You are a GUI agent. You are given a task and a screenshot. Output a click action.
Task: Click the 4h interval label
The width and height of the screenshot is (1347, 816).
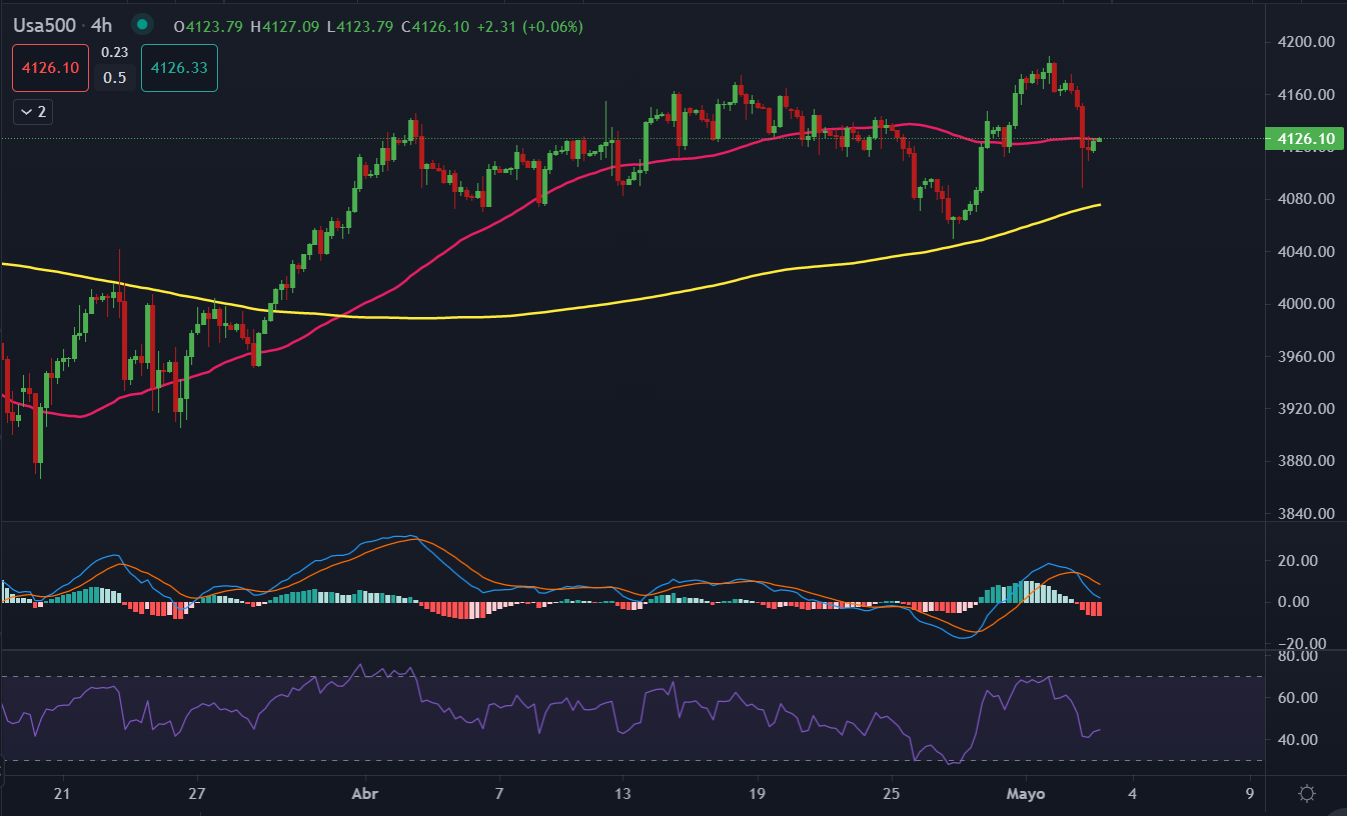[x=101, y=25]
